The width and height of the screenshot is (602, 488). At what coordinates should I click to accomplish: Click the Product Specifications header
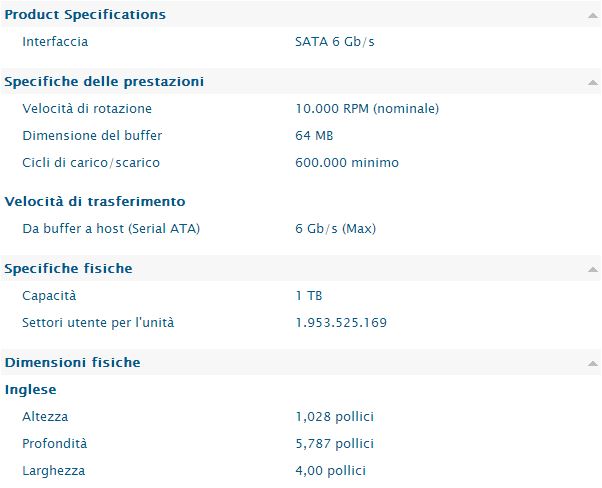coord(85,15)
